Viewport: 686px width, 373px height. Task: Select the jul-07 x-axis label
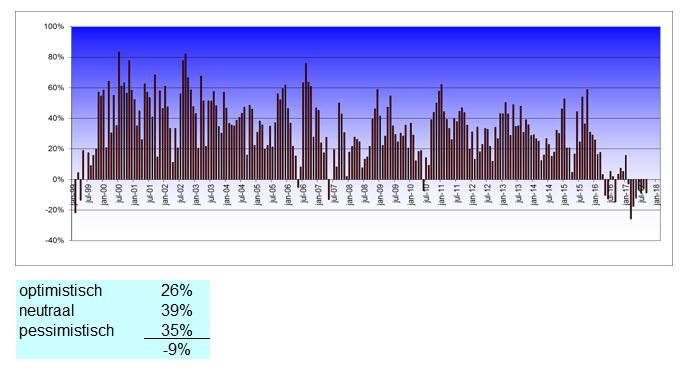coord(334,194)
